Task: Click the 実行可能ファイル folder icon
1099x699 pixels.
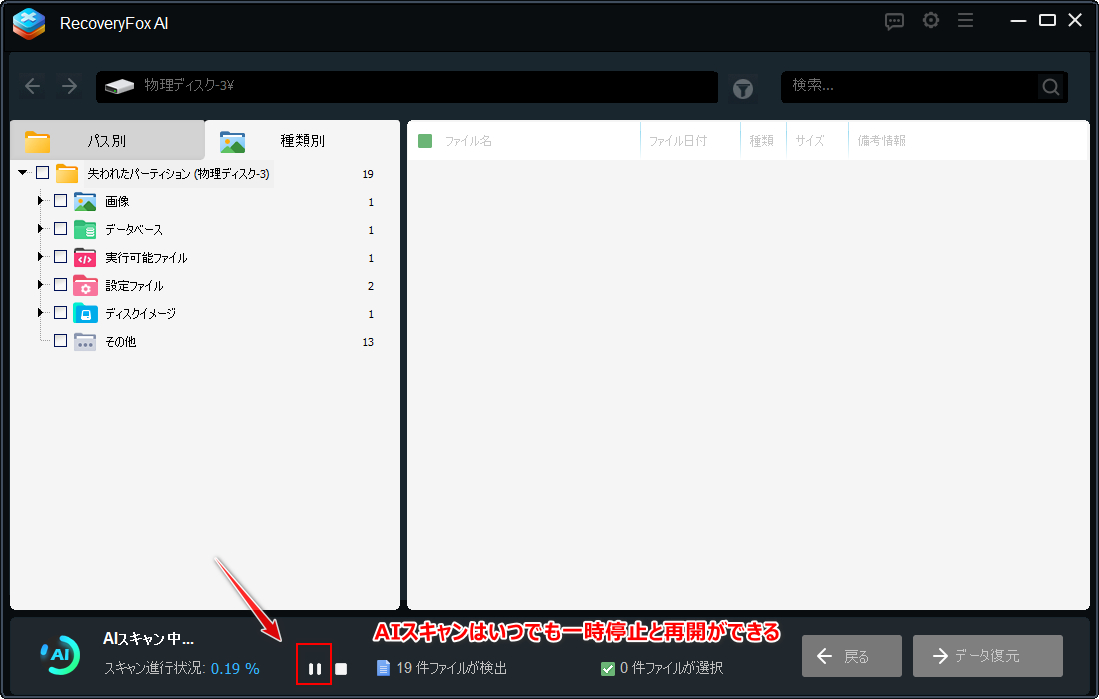Action: coord(85,258)
